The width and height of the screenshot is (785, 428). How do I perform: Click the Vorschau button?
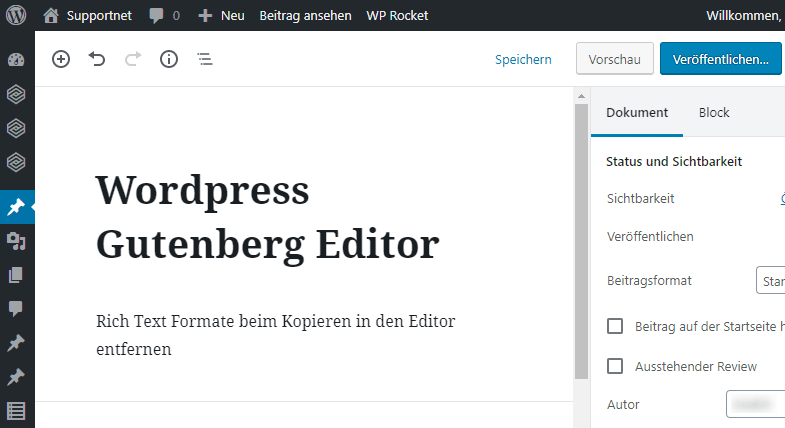[x=615, y=59]
